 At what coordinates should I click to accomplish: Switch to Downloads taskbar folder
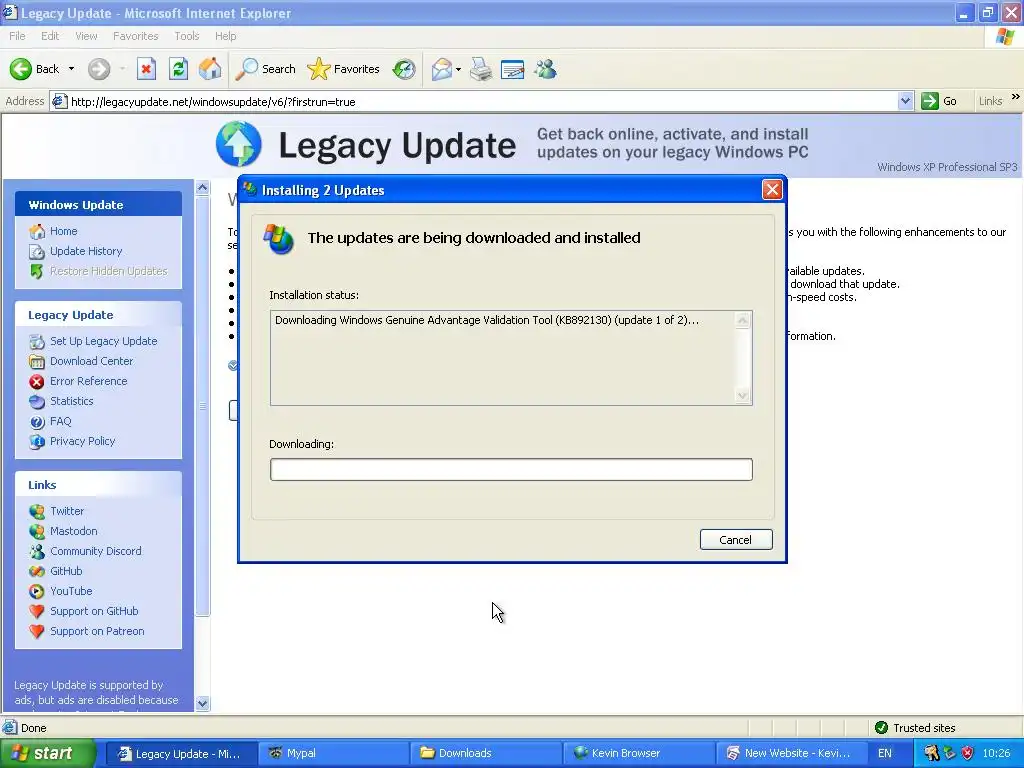point(485,753)
